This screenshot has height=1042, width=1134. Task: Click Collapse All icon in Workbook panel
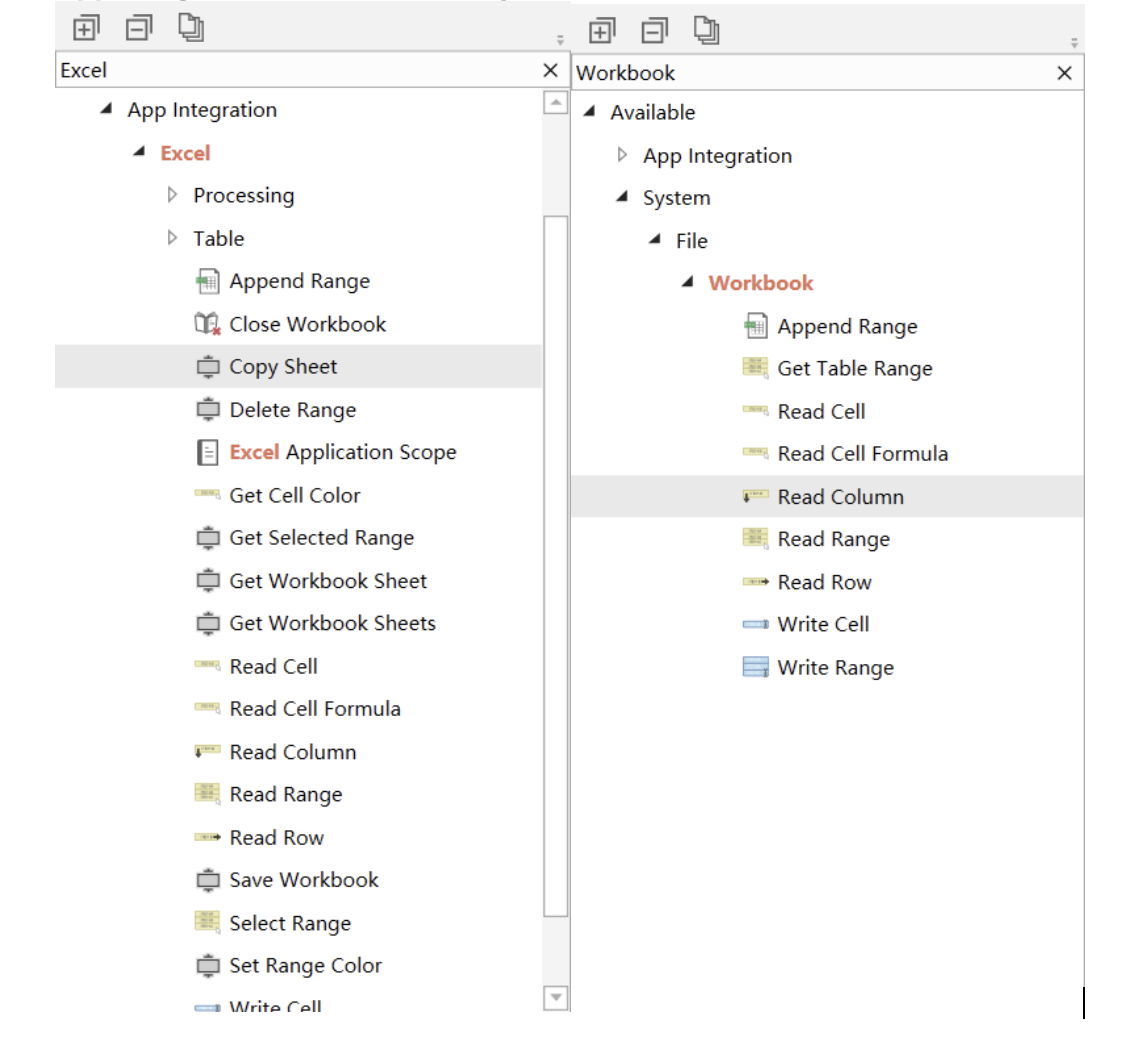655,30
